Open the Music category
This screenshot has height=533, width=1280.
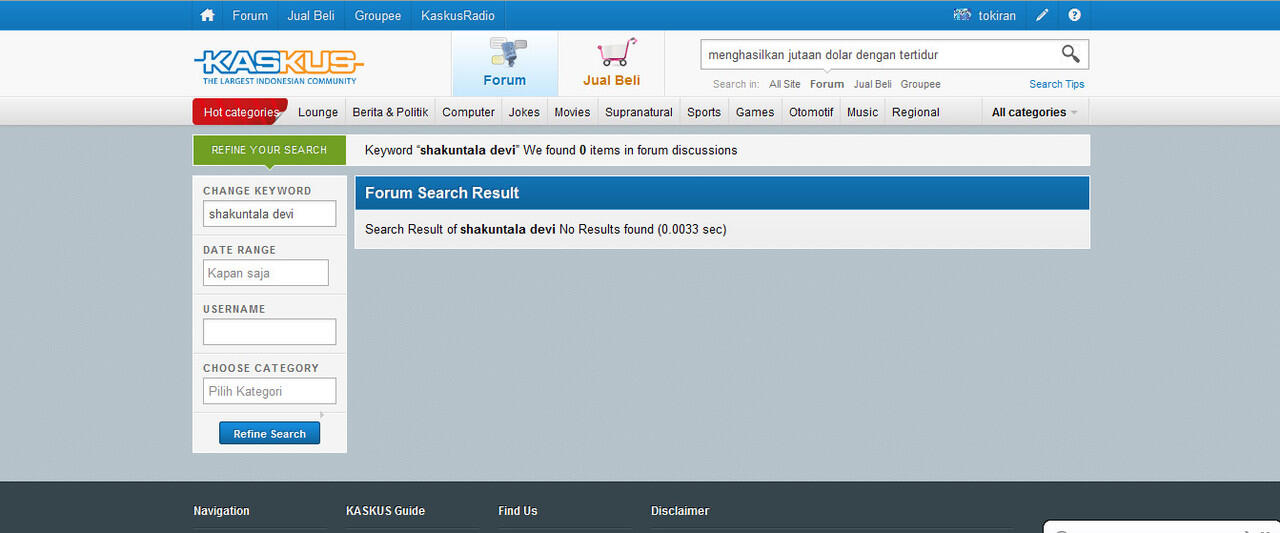pos(862,112)
